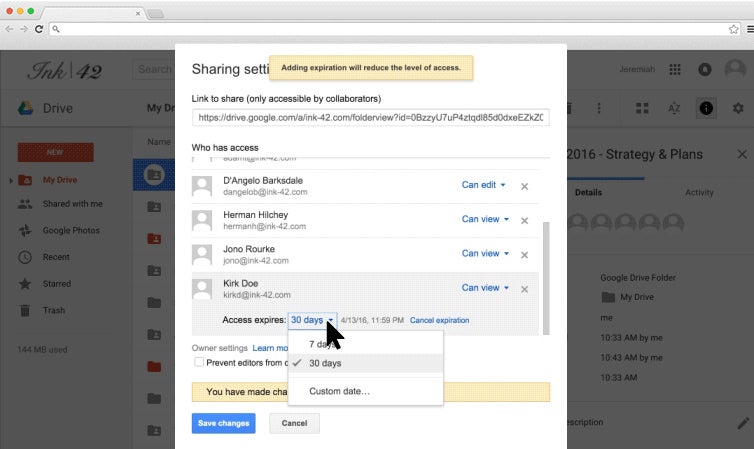Switch to the Details tab
Image resolution: width=754 pixels, height=449 pixels.
588,192
